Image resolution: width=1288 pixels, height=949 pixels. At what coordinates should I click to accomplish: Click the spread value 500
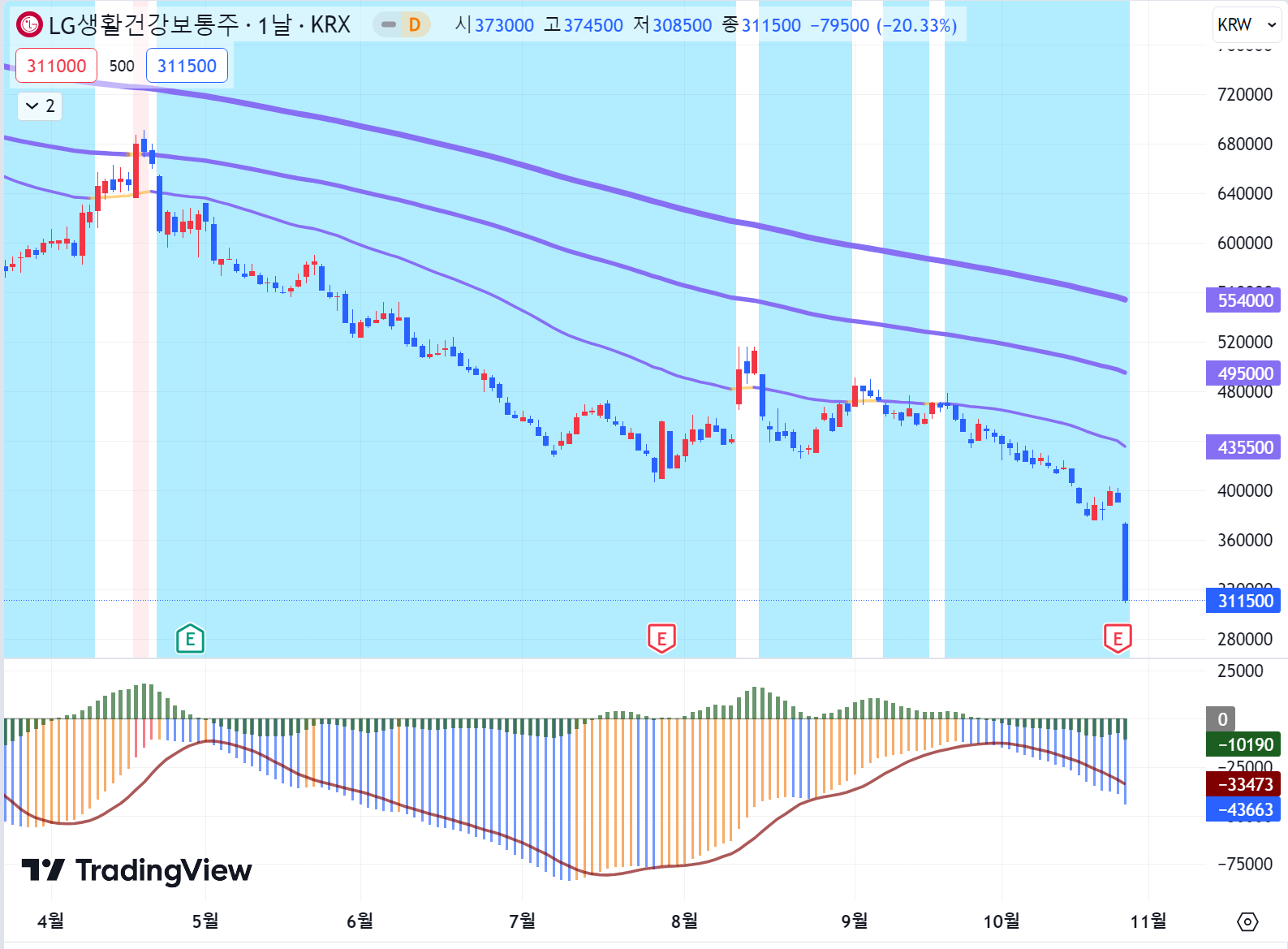click(x=122, y=66)
